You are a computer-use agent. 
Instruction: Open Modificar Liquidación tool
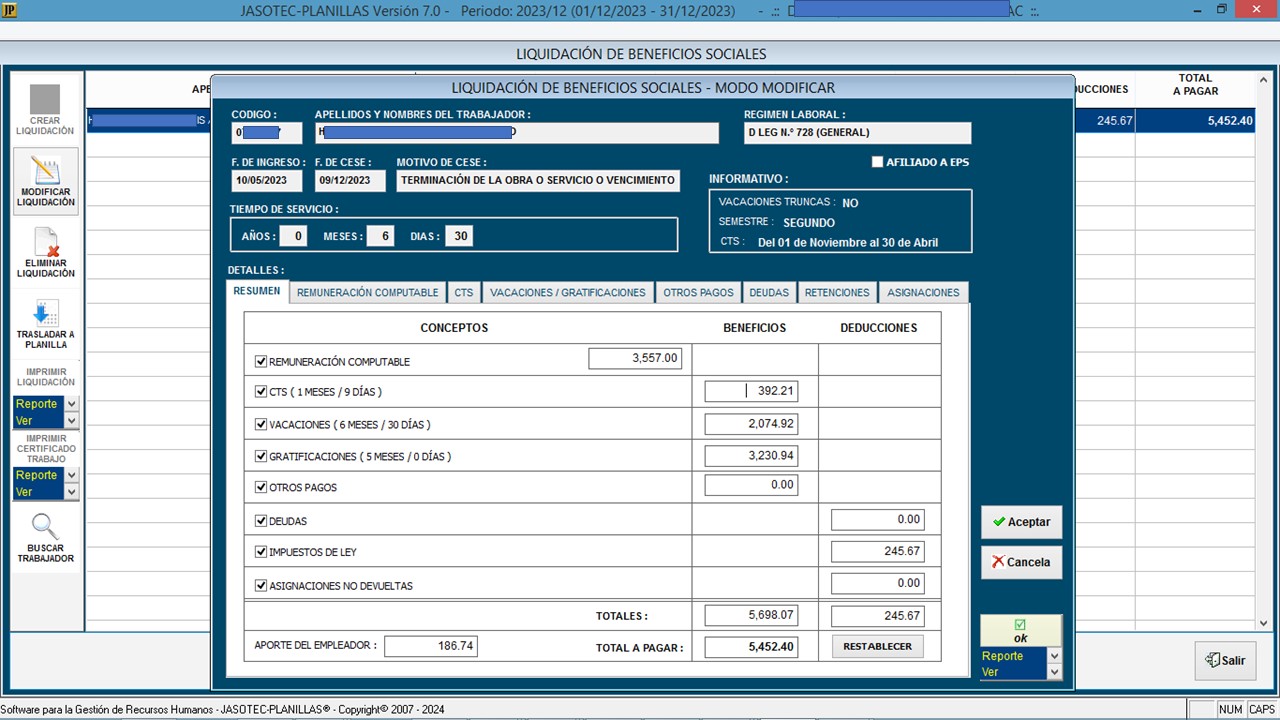pyautogui.click(x=45, y=181)
